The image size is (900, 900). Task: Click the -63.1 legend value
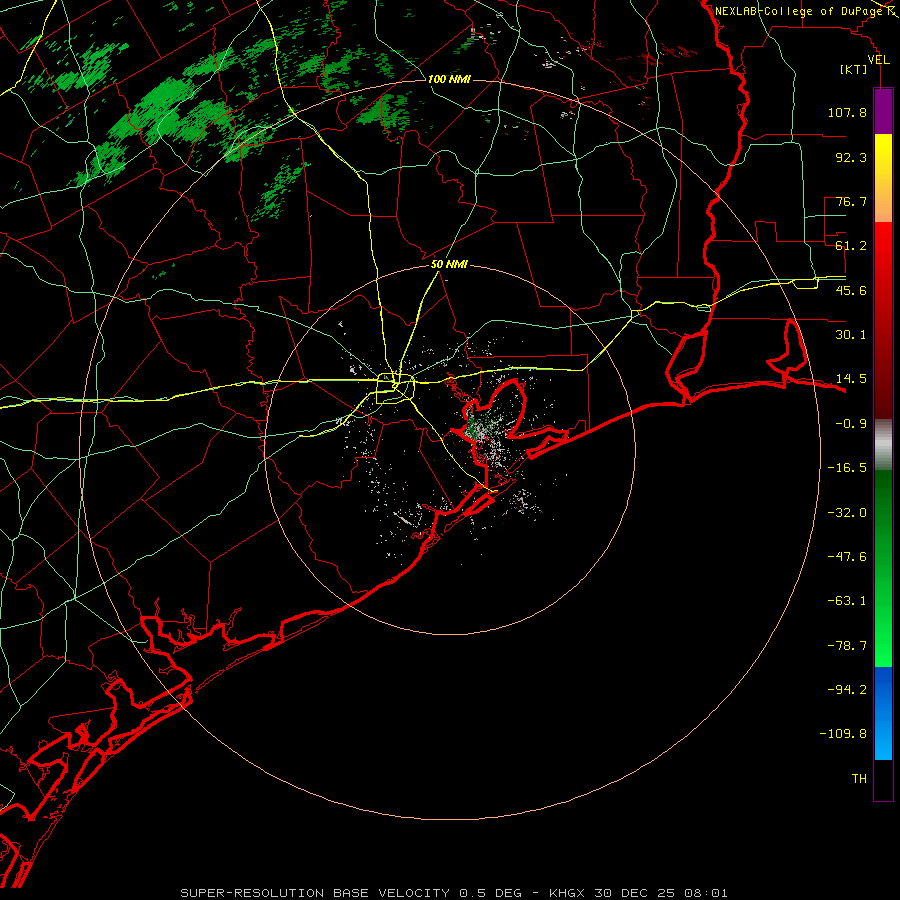pyautogui.click(x=847, y=601)
